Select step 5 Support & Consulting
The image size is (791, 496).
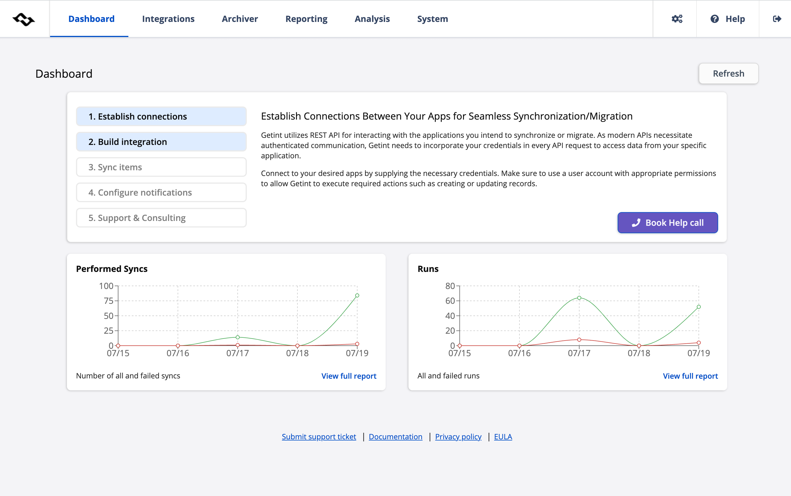coord(161,218)
